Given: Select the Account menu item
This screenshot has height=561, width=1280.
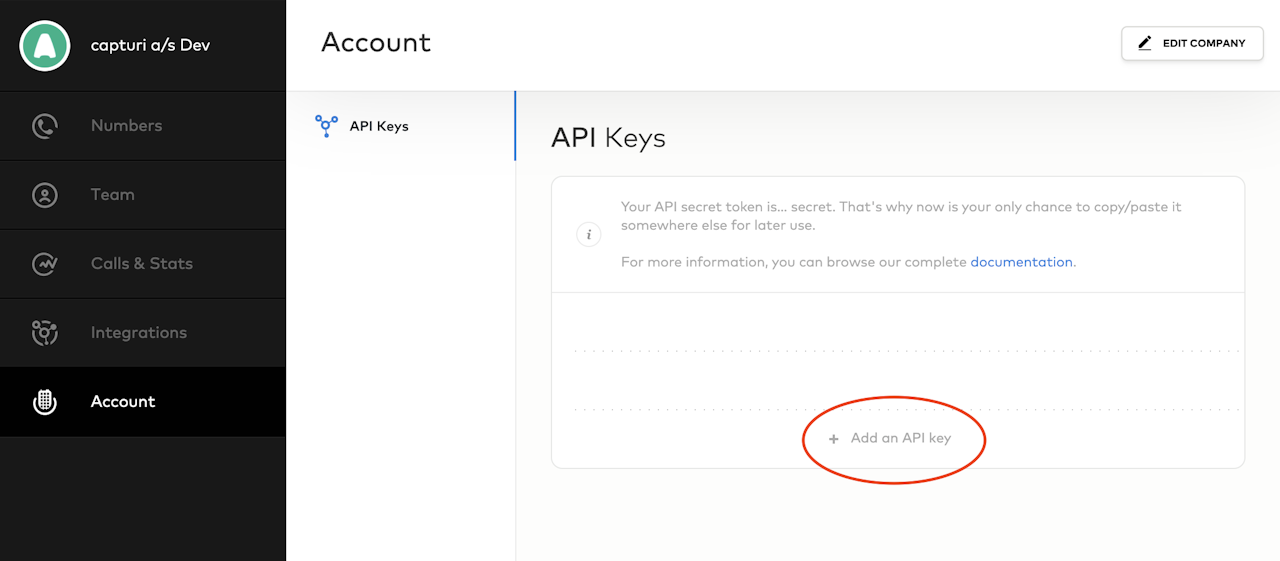Looking at the screenshot, I should tap(123, 402).
